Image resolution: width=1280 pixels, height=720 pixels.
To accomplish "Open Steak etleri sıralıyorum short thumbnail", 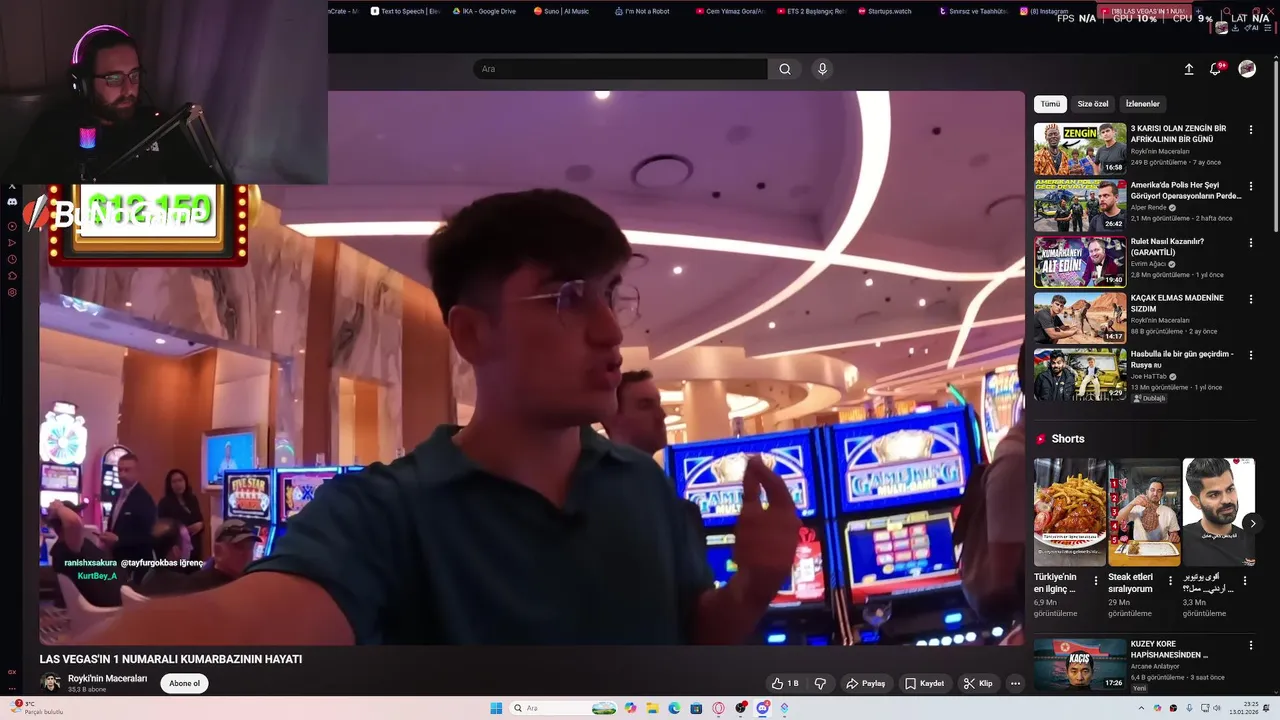I will 1144,512.
